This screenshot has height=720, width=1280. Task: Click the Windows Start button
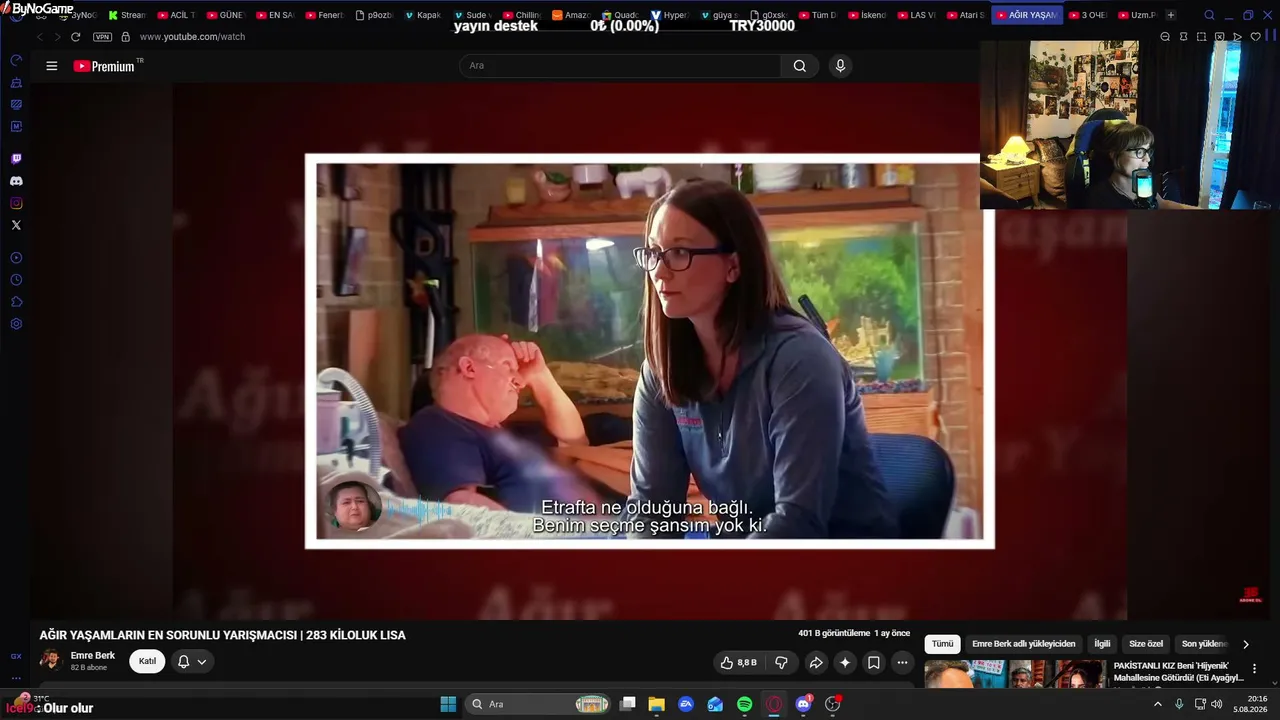pos(448,704)
